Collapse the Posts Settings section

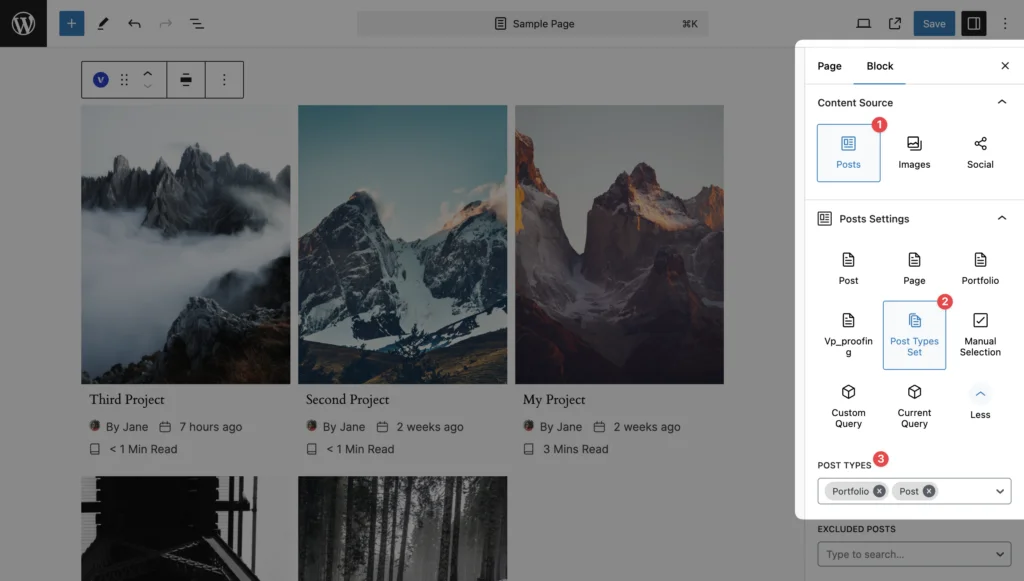(x=1002, y=218)
